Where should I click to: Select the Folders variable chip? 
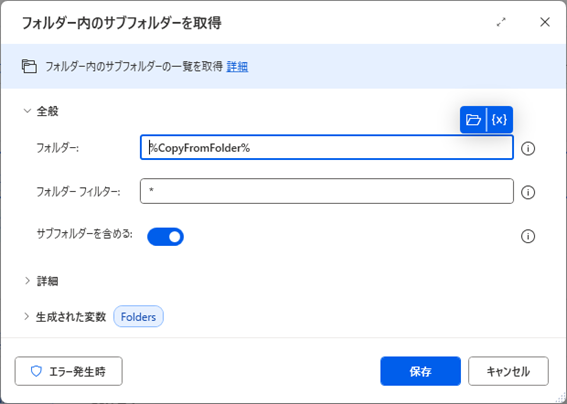pos(138,317)
